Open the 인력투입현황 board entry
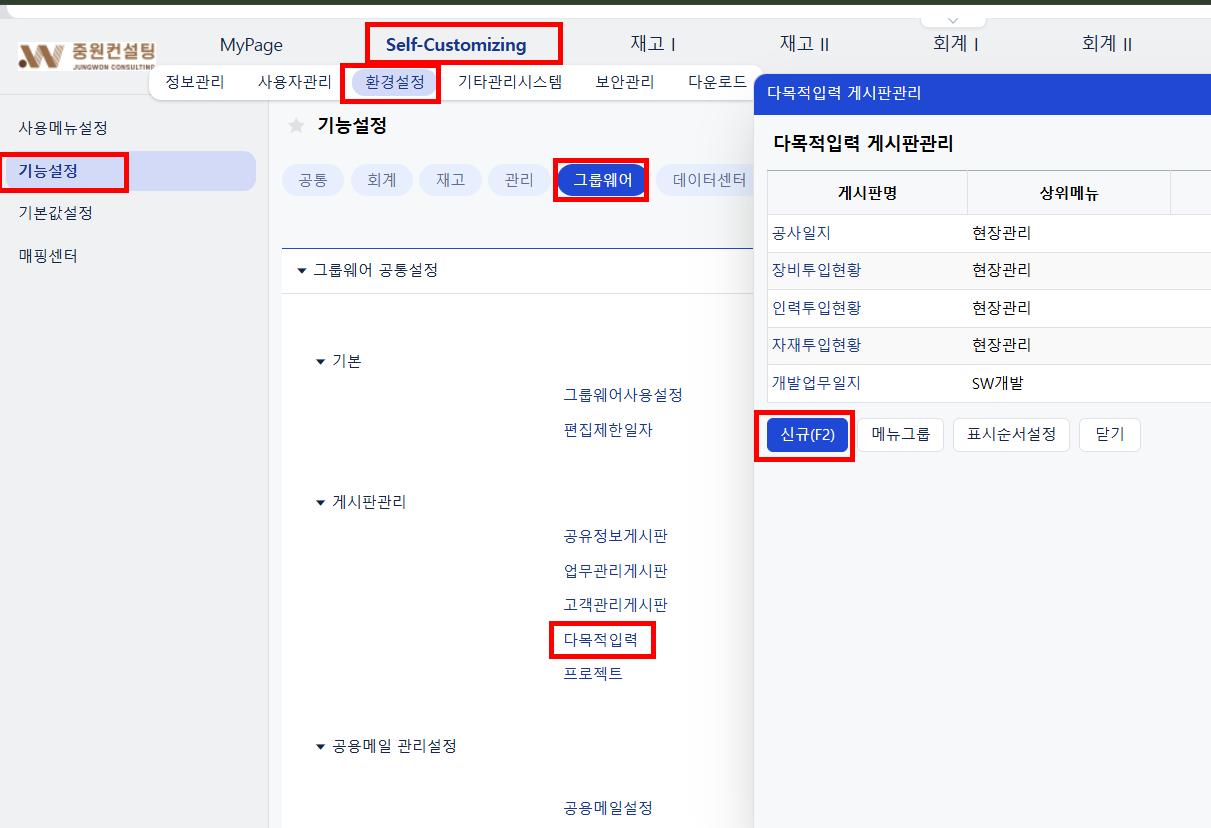The image size is (1211, 828). (816, 307)
